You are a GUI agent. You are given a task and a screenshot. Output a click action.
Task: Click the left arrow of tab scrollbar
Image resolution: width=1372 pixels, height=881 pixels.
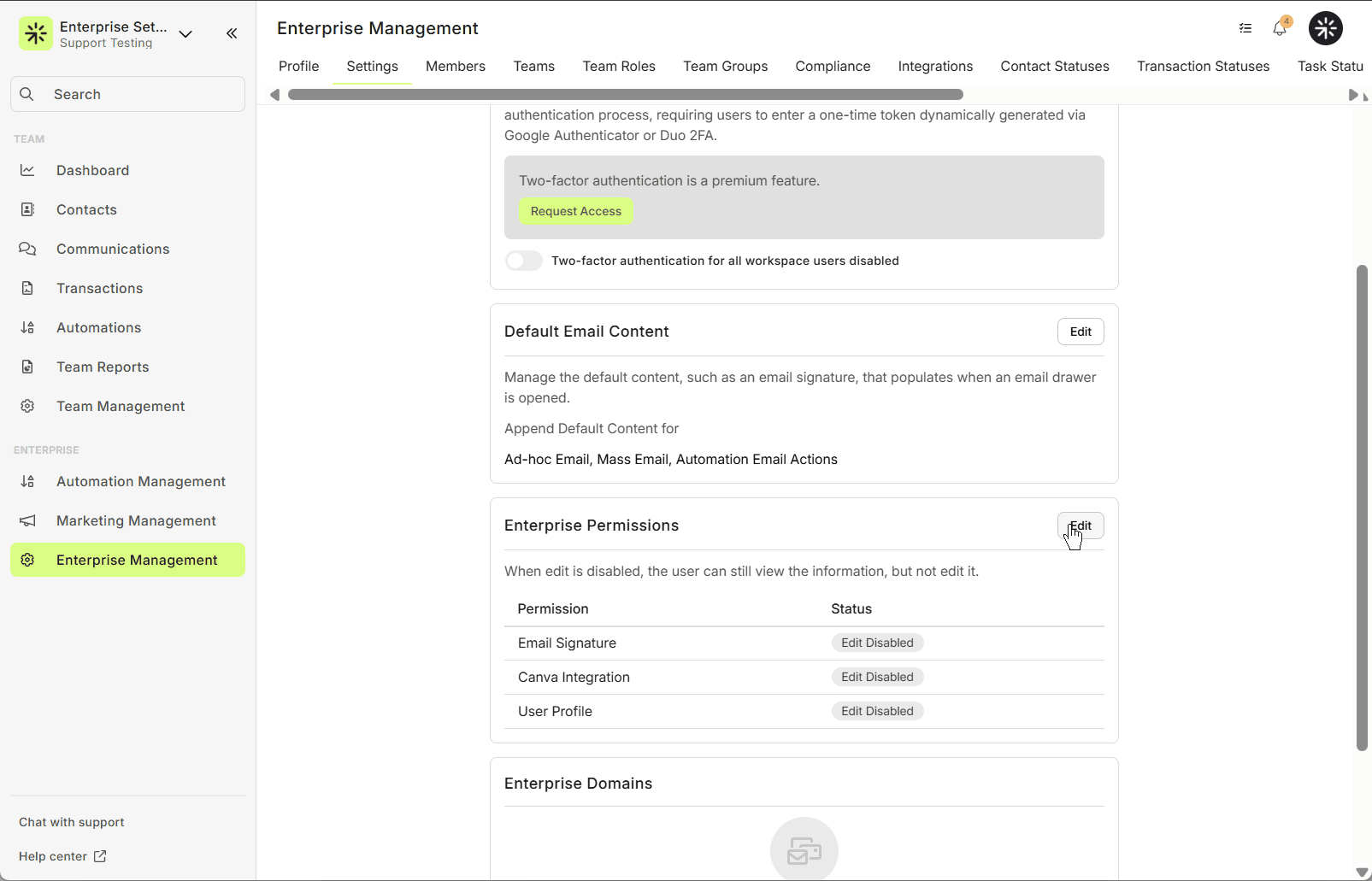tap(274, 95)
